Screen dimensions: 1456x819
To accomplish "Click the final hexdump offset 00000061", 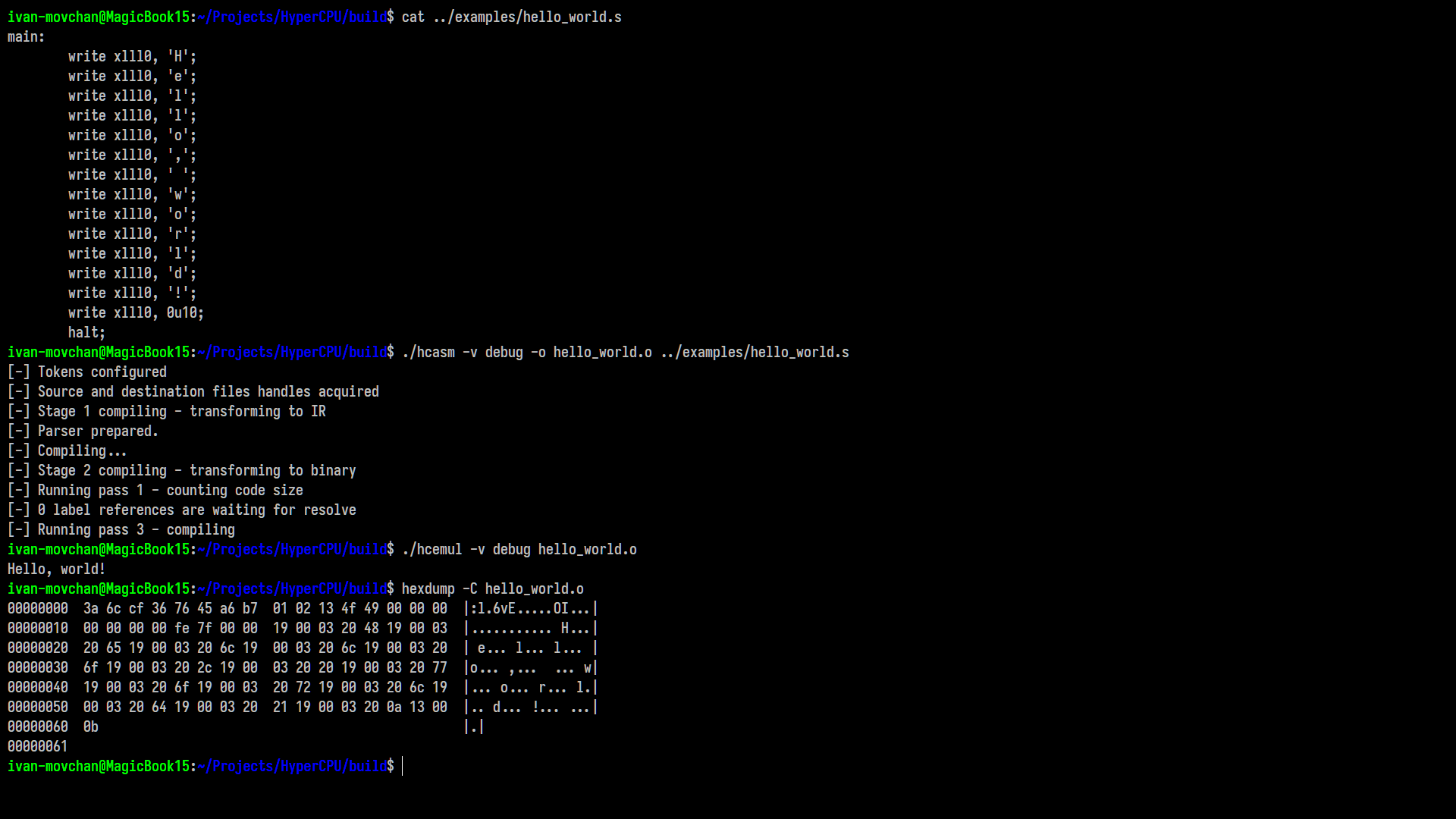I will [x=37, y=746].
